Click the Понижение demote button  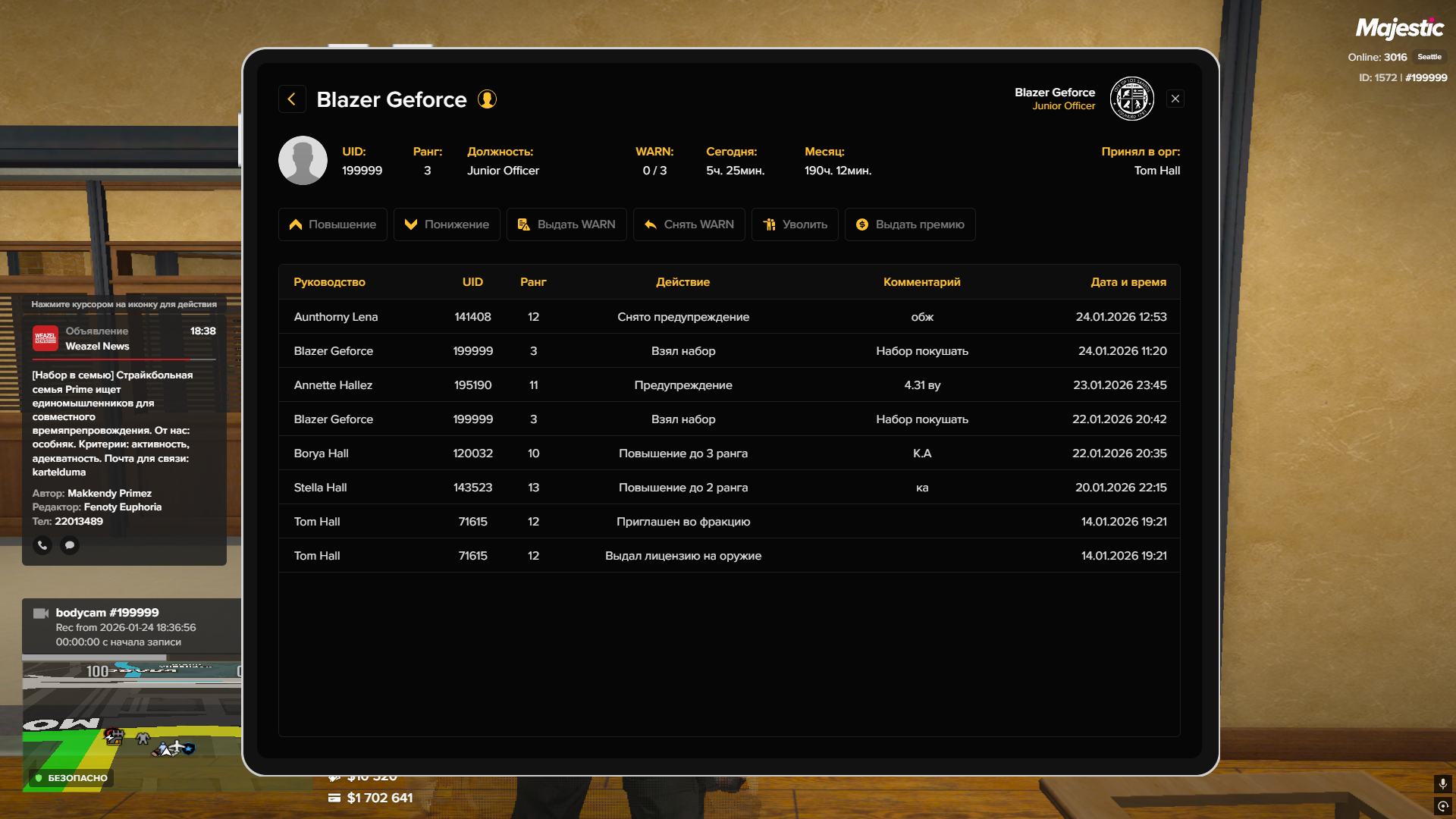(x=447, y=224)
